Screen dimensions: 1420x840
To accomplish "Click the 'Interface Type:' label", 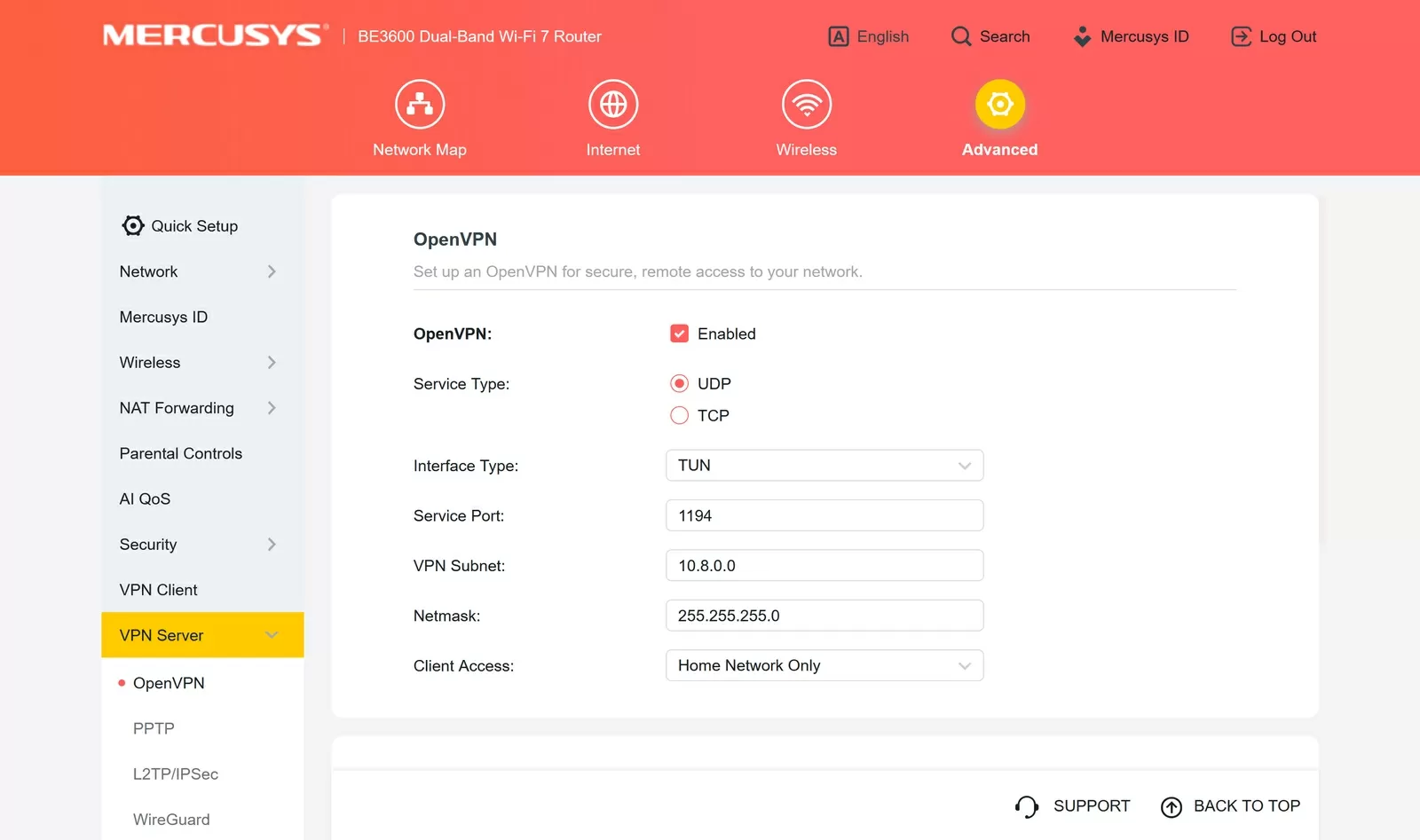I will (466, 466).
